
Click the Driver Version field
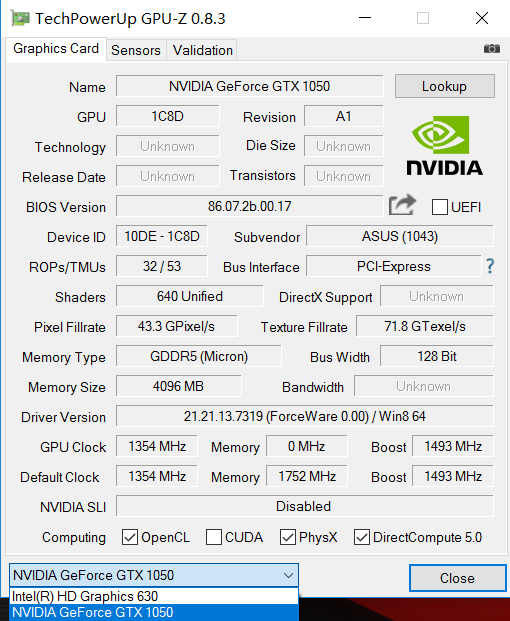click(304, 416)
